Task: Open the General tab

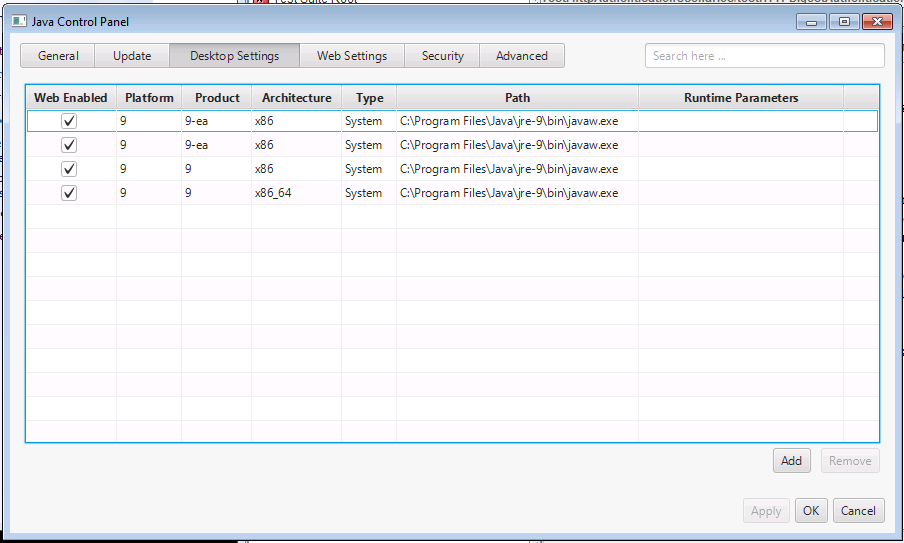Action: 58,56
